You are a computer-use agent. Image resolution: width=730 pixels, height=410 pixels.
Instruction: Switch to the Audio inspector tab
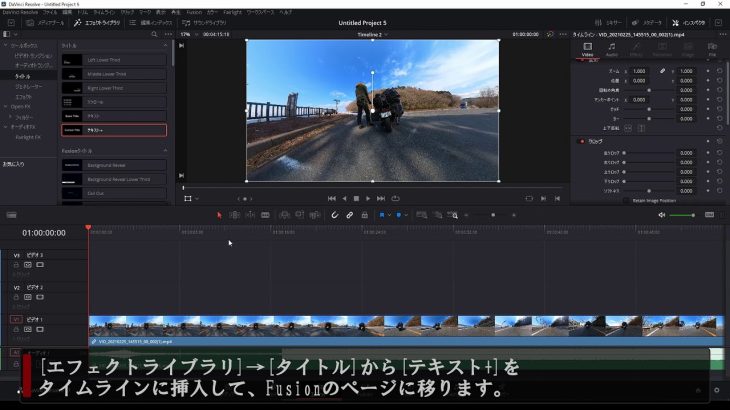click(610, 50)
